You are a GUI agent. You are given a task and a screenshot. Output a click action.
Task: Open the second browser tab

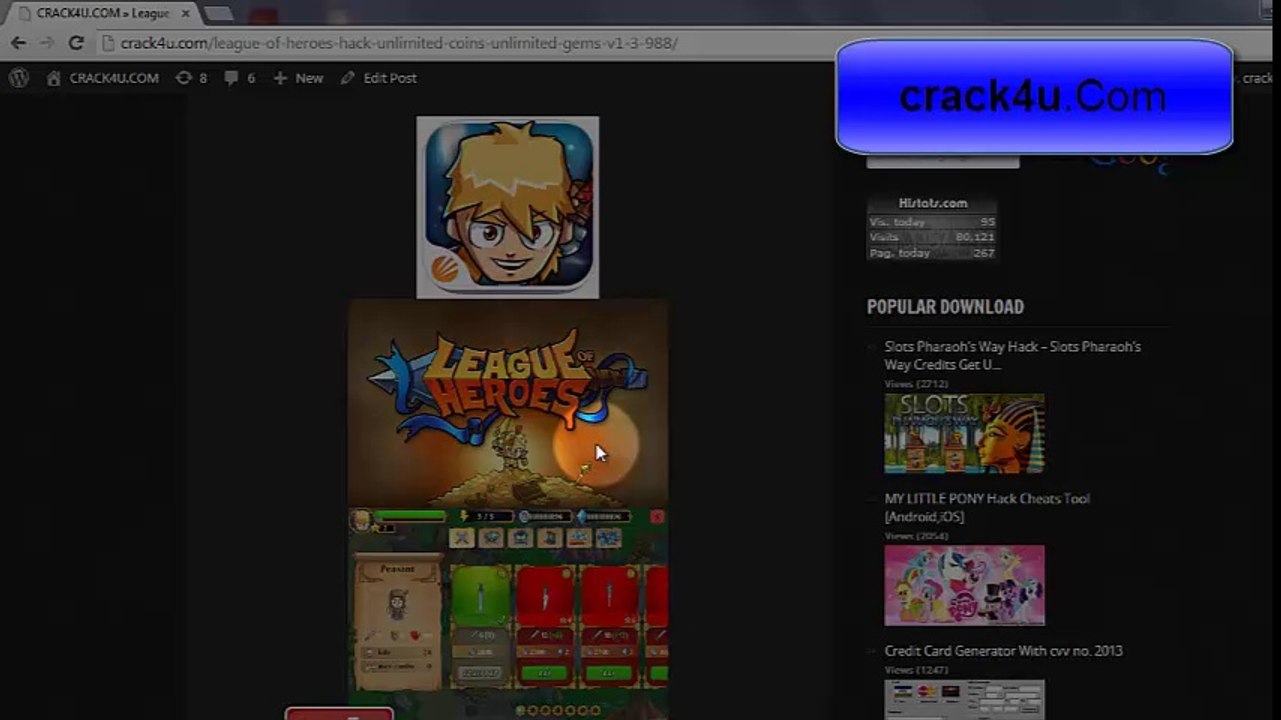click(x=218, y=14)
